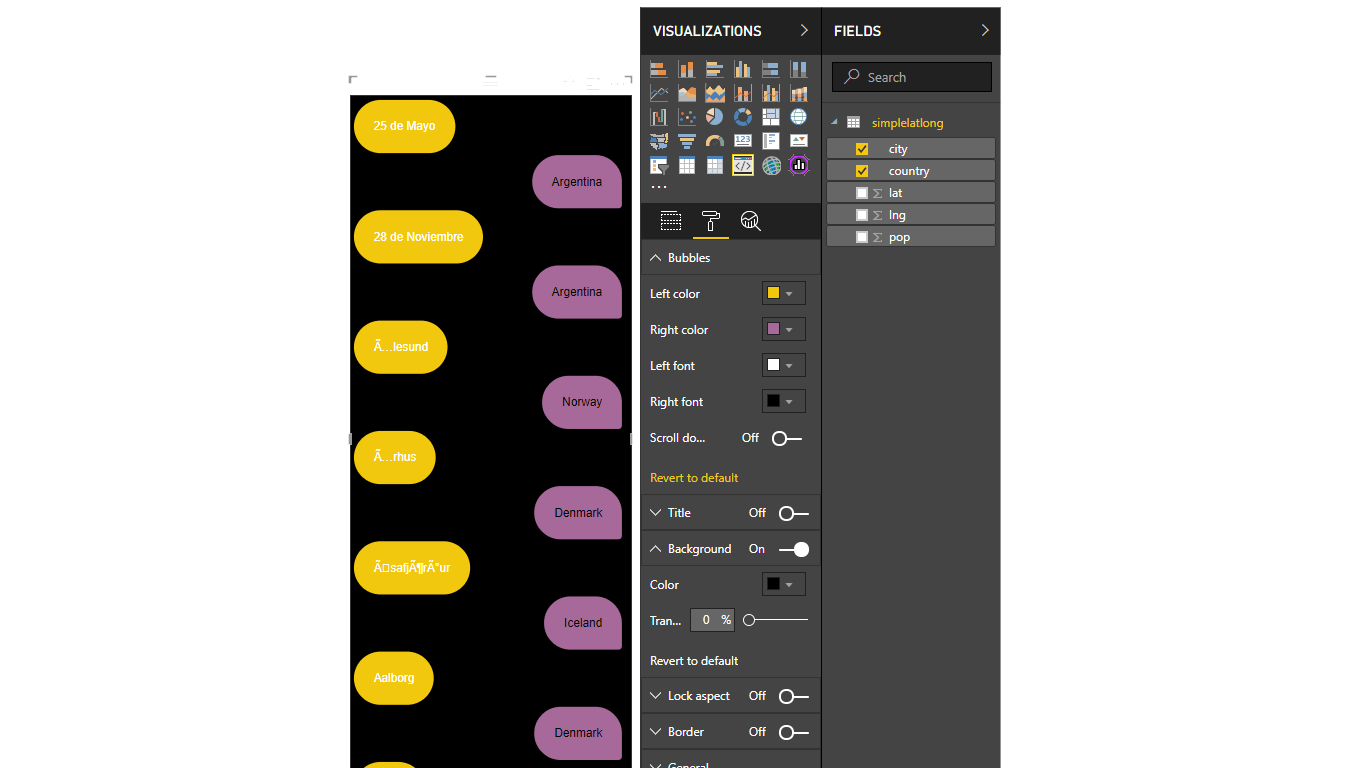Select the pie chart visual

pos(715,117)
